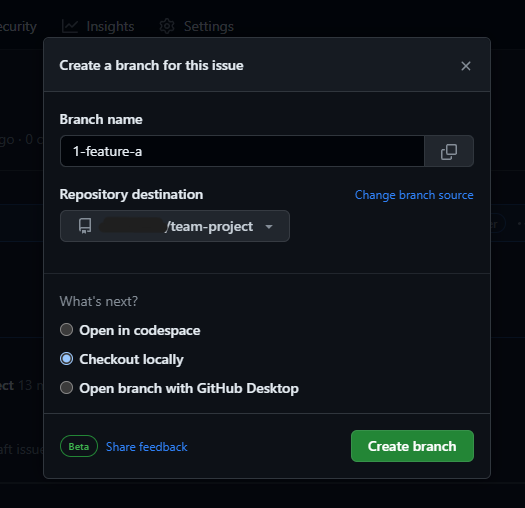Expand the team-project repository dropdown
The image size is (525, 508).
(175, 226)
